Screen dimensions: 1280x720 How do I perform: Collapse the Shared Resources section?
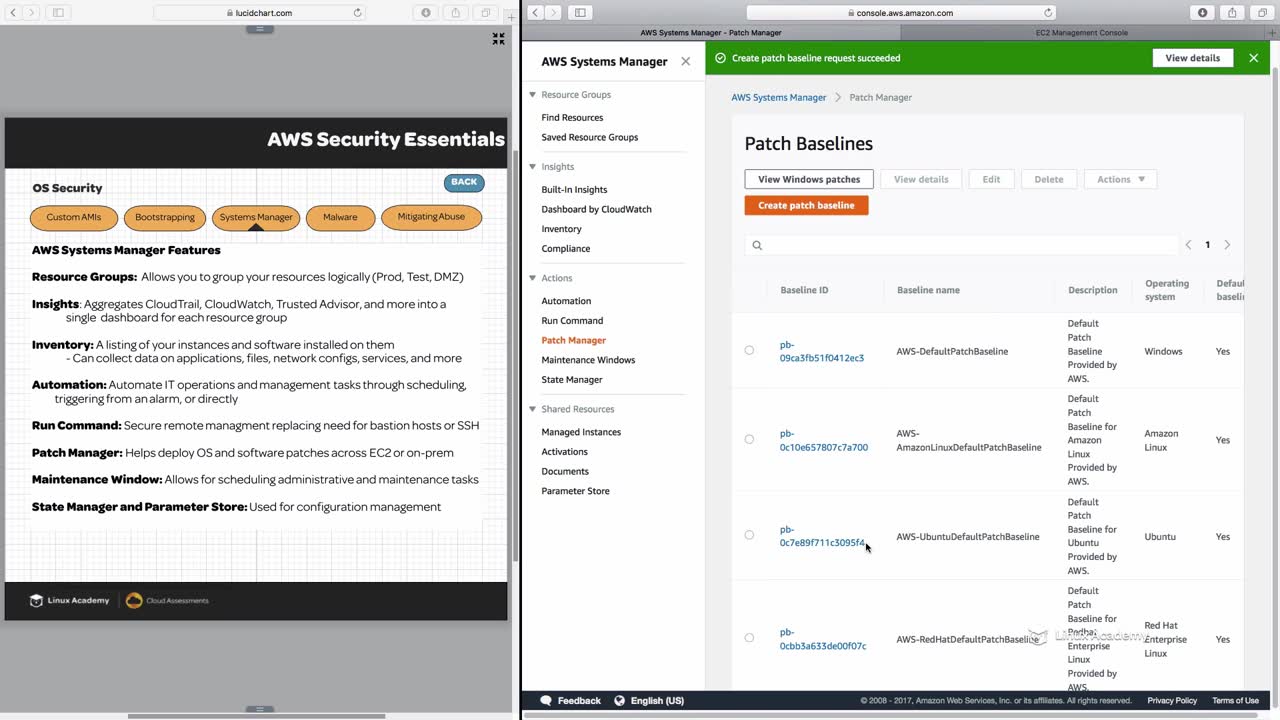(533, 409)
